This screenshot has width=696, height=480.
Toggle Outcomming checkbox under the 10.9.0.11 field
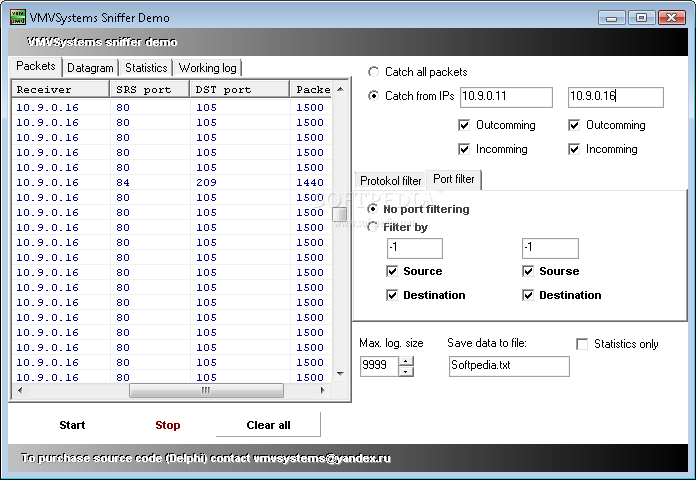point(464,125)
